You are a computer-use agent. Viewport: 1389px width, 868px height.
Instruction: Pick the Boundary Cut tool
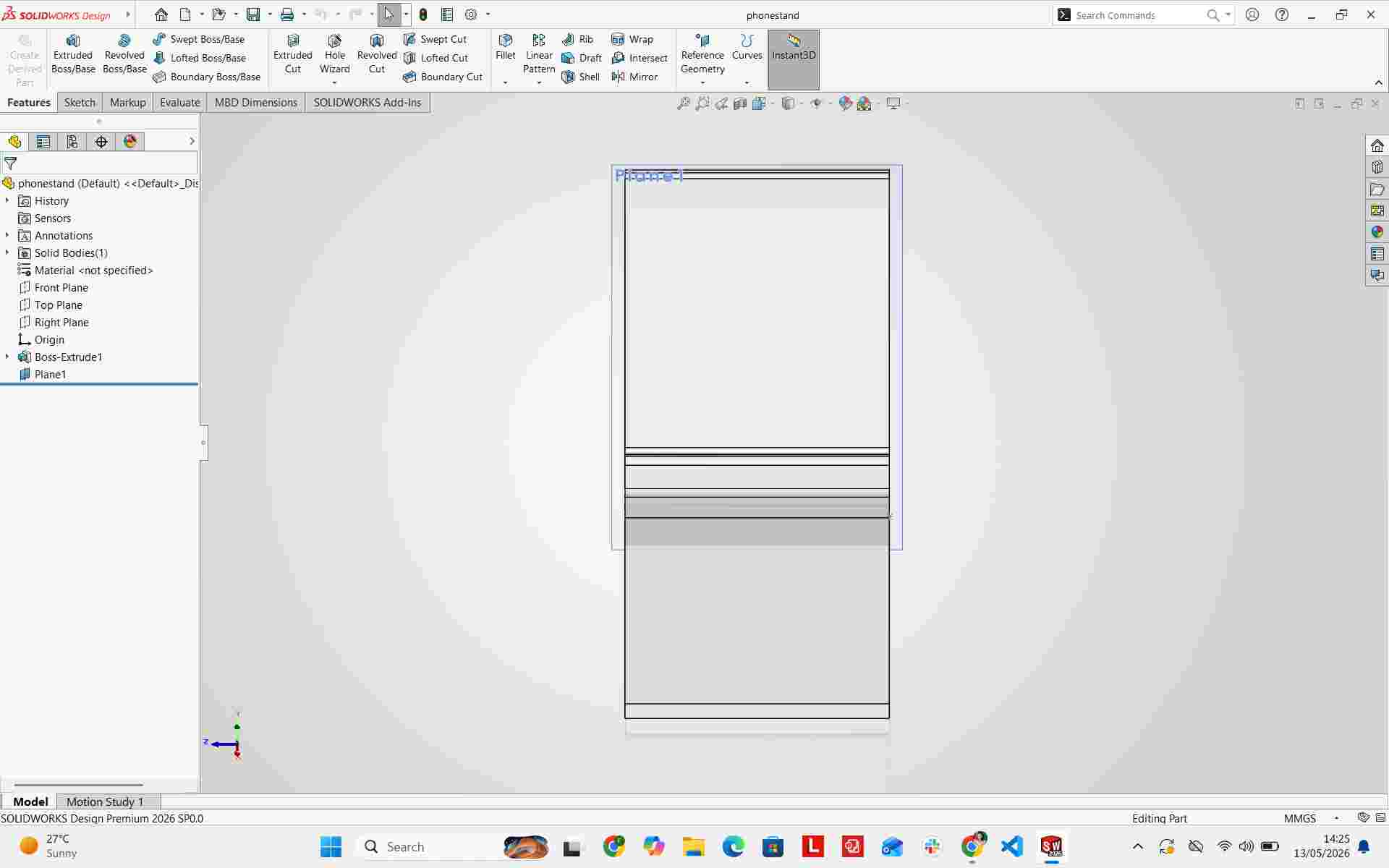(443, 77)
